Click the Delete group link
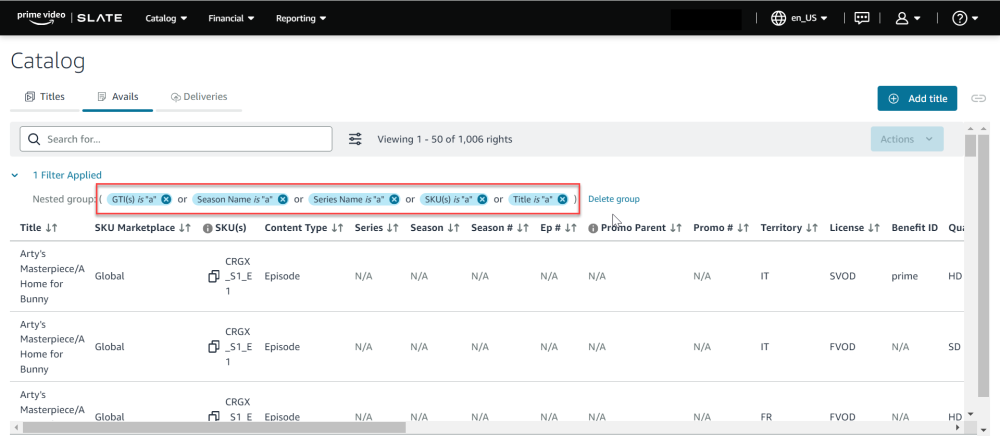 pos(613,199)
